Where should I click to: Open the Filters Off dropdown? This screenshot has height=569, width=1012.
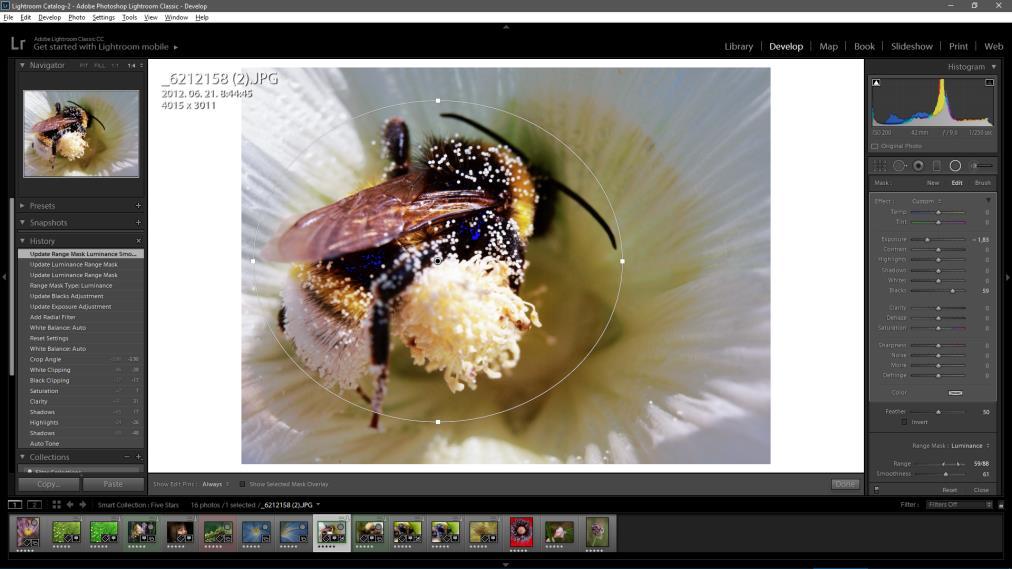click(960, 504)
